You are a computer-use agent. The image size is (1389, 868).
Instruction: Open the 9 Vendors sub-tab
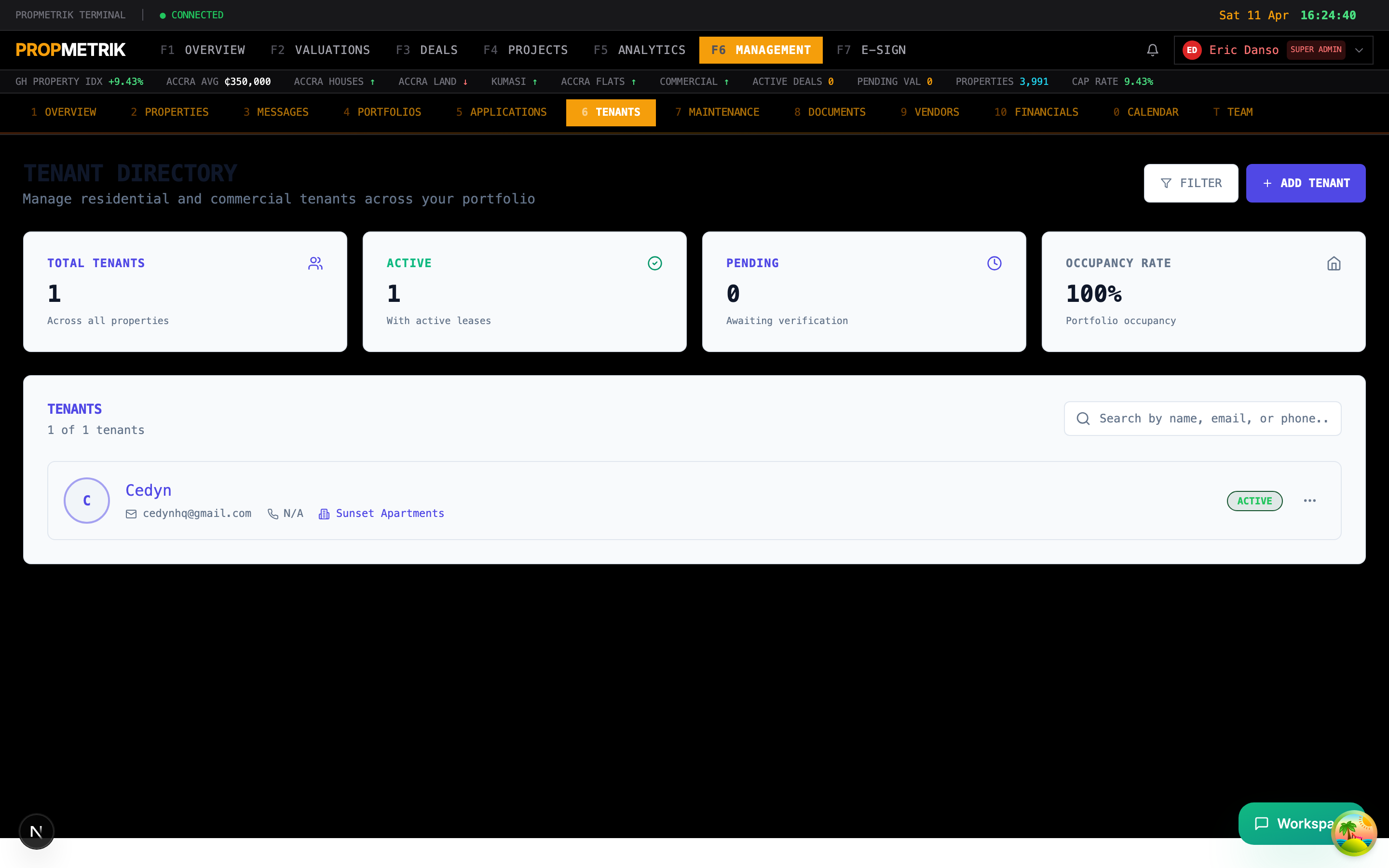930,112
